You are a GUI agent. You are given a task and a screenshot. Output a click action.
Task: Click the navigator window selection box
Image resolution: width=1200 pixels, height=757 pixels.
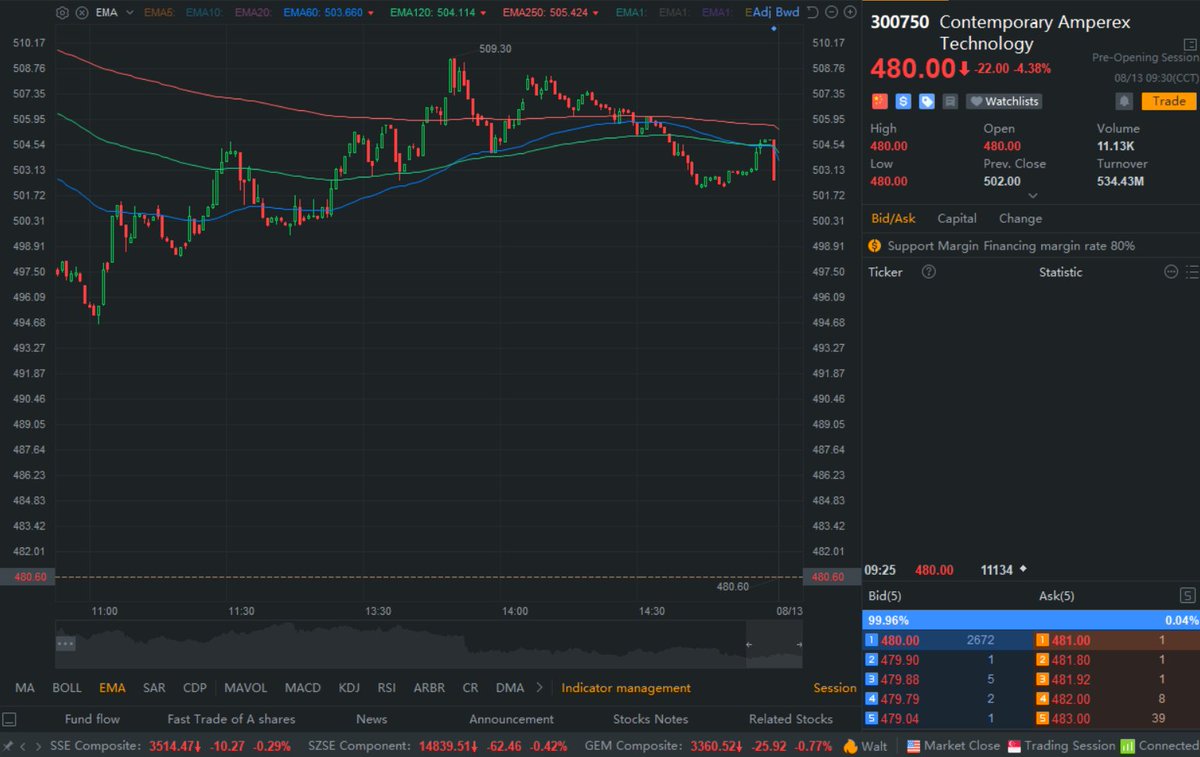(x=774, y=645)
